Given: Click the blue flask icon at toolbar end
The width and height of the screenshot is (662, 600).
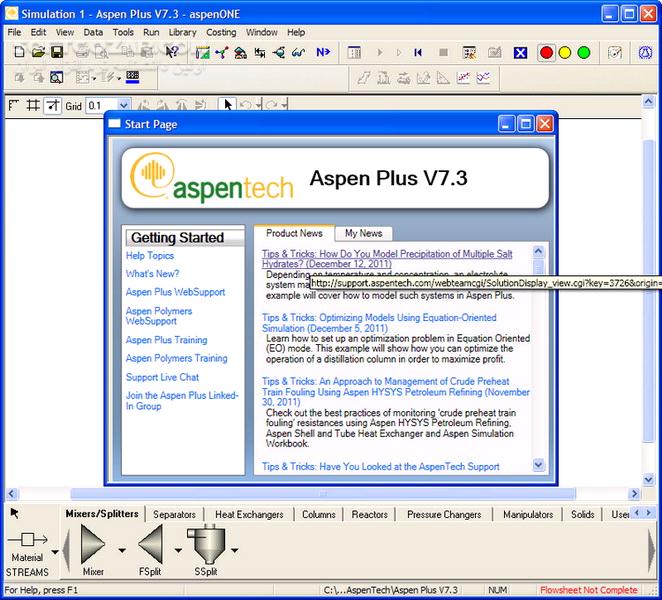Looking at the screenshot, I should coord(645,53).
